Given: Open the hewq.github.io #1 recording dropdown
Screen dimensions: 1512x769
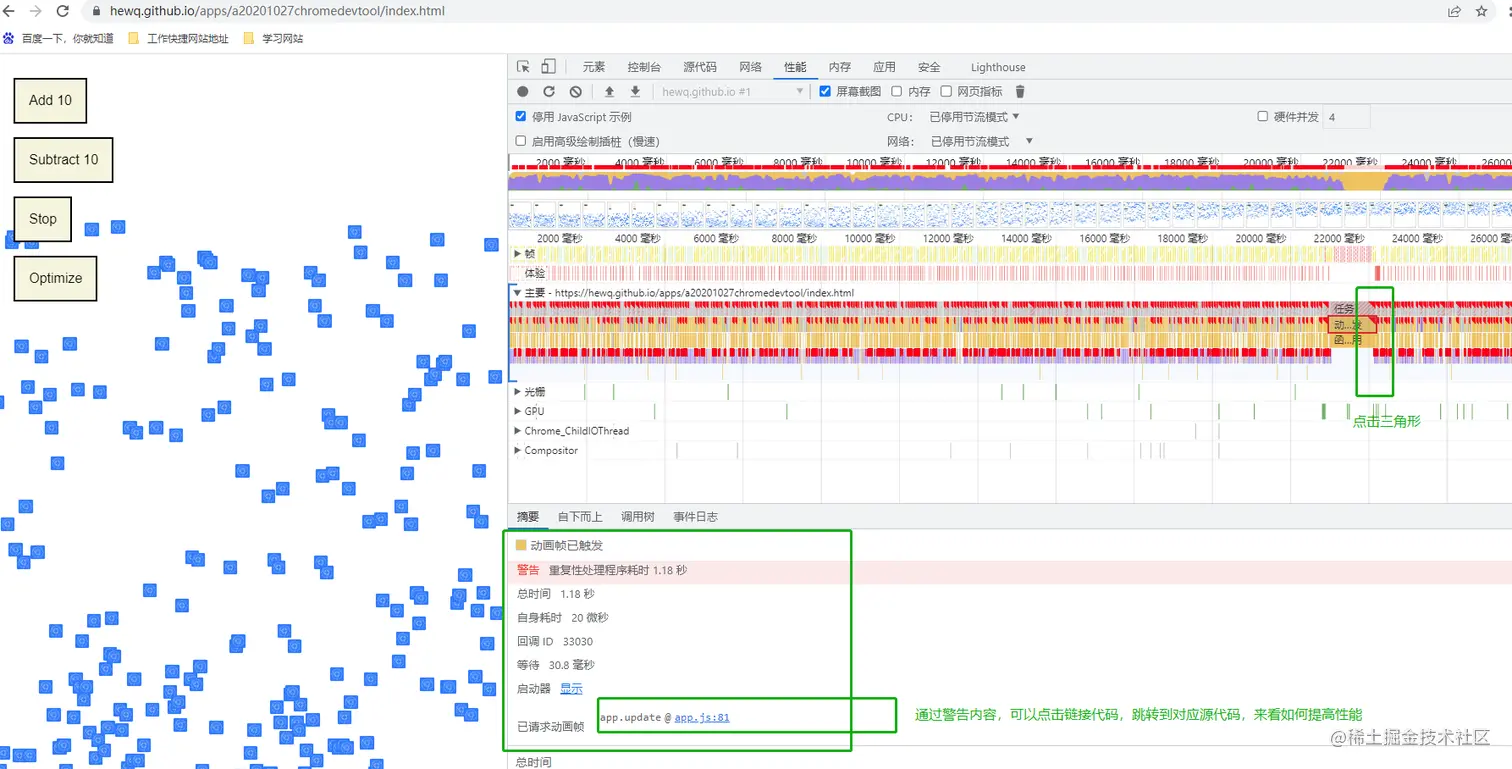Looking at the screenshot, I should click(x=732, y=92).
